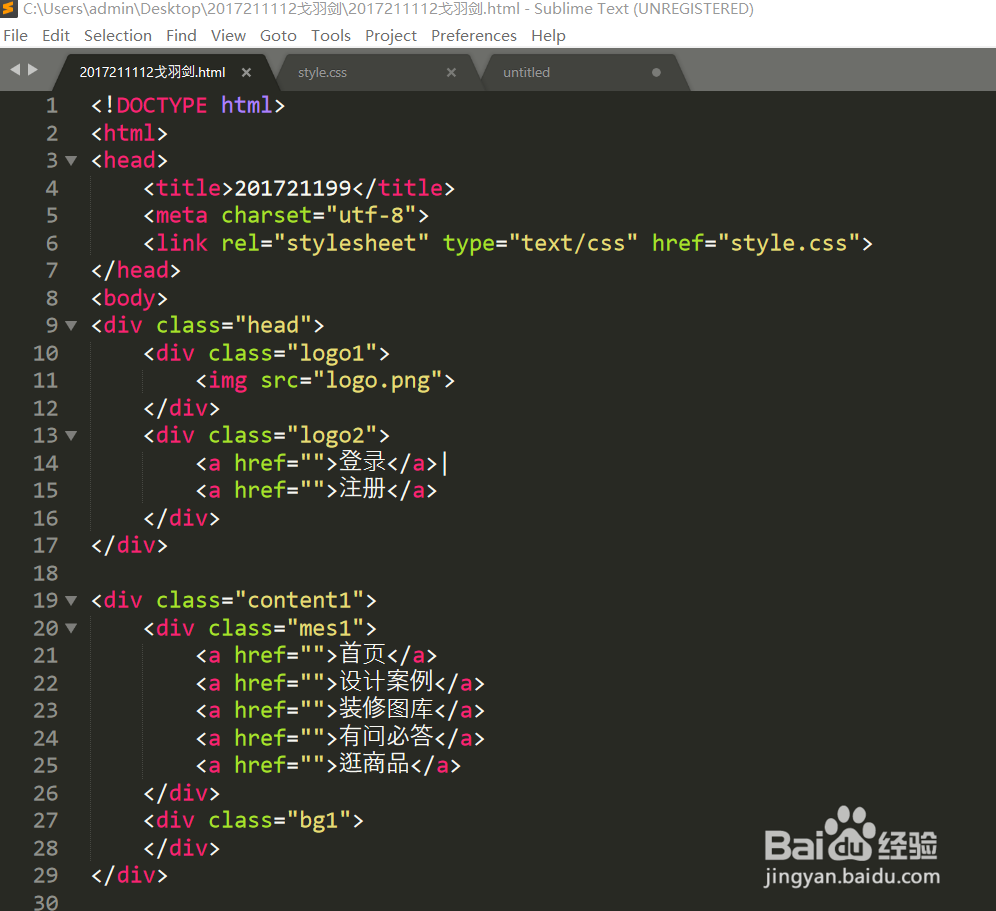Click the "logo1" class value
This screenshot has height=911, width=996.
(x=332, y=353)
